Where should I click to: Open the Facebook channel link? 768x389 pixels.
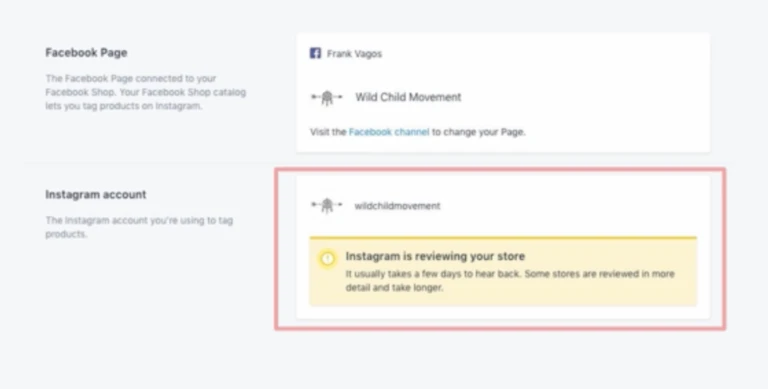[389, 132]
